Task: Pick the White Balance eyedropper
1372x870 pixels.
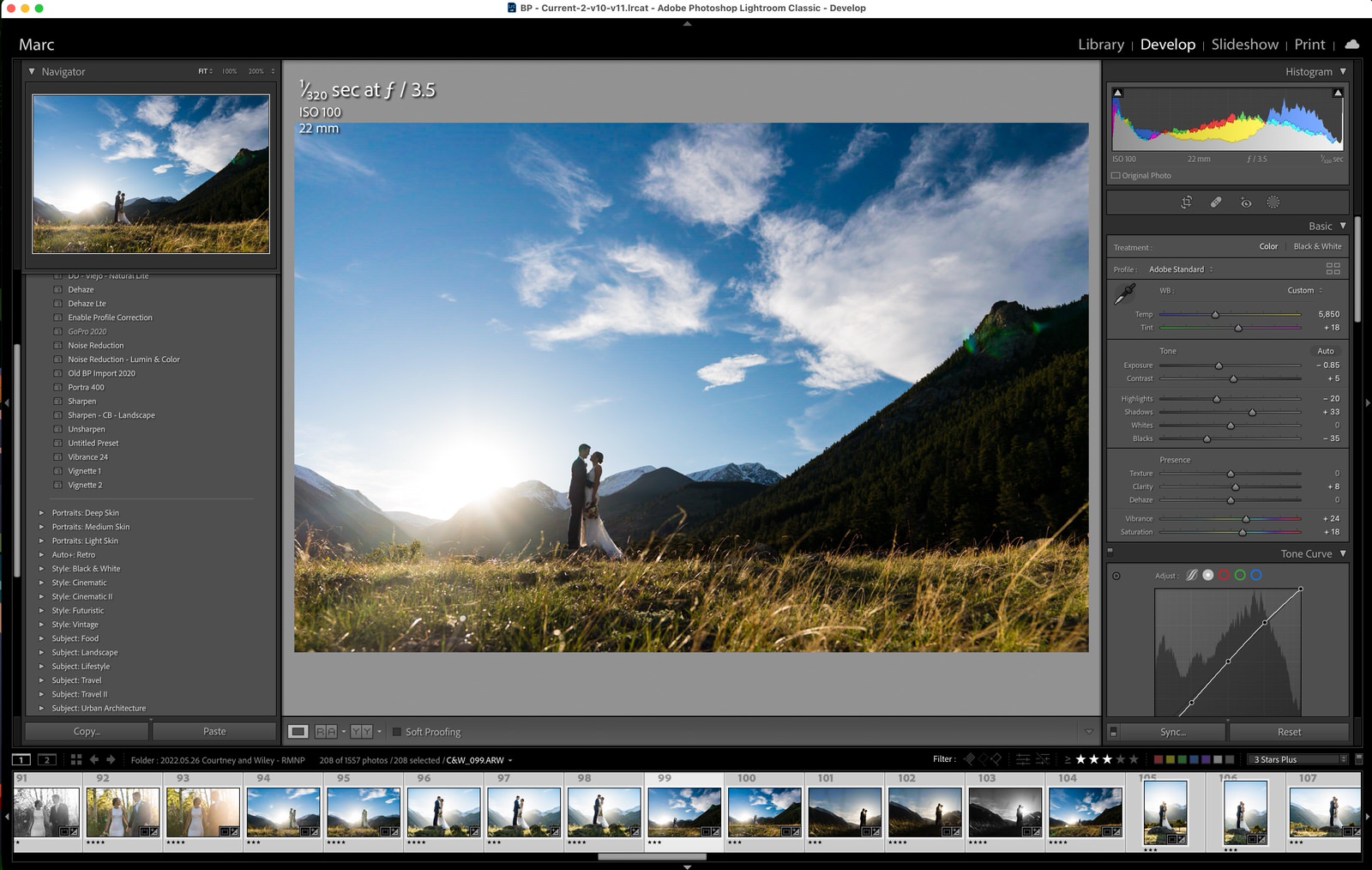Action: (1124, 294)
